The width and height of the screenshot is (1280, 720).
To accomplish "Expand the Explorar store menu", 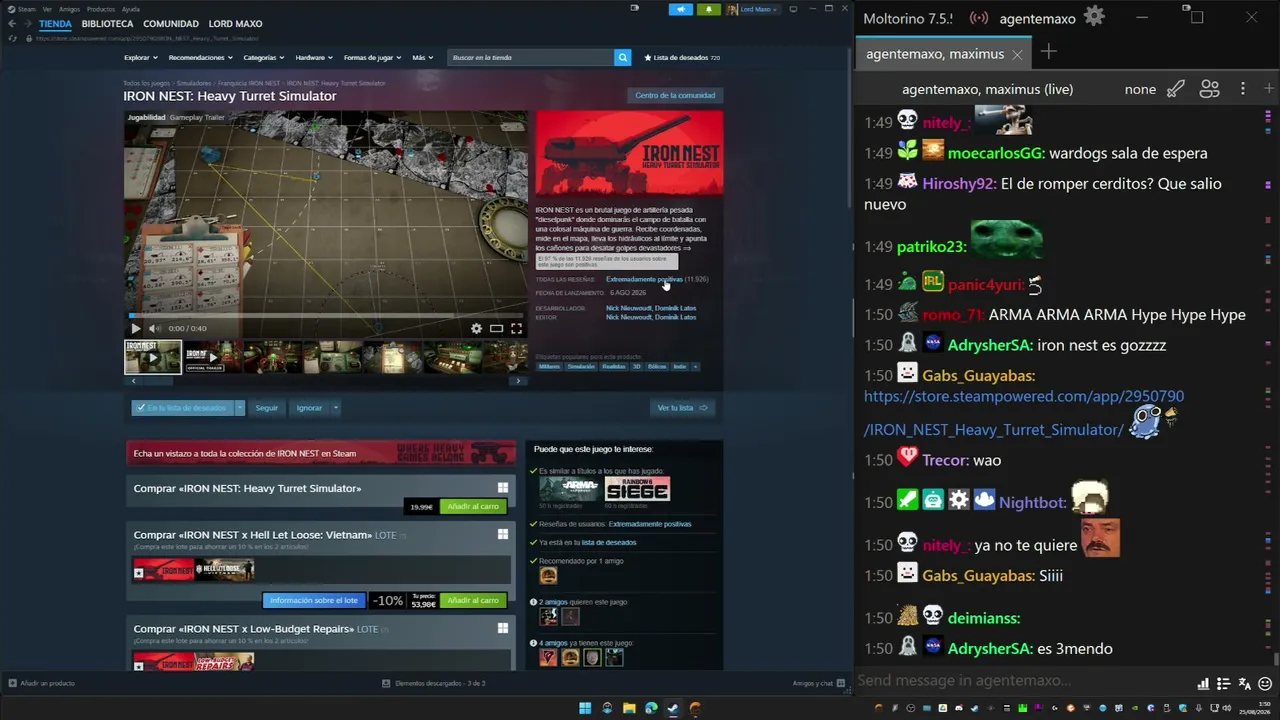I will (x=140, y=58).
